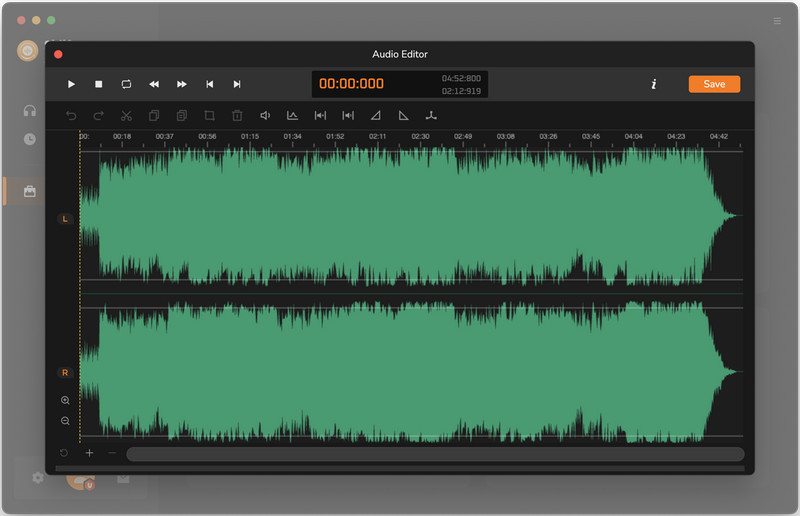
Task: Paste the copied audio
Action: coord(182,116)
